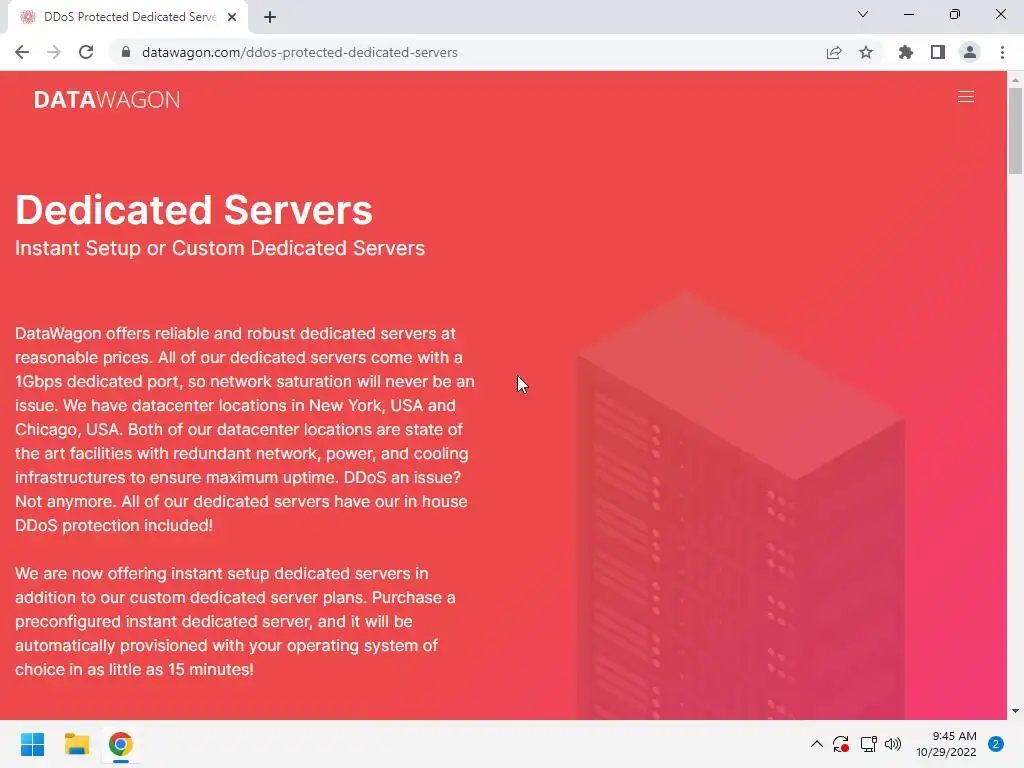Open the Extensions puzzle icon
The width and height of the screenshot is (1024, 768).
[906, 52]
